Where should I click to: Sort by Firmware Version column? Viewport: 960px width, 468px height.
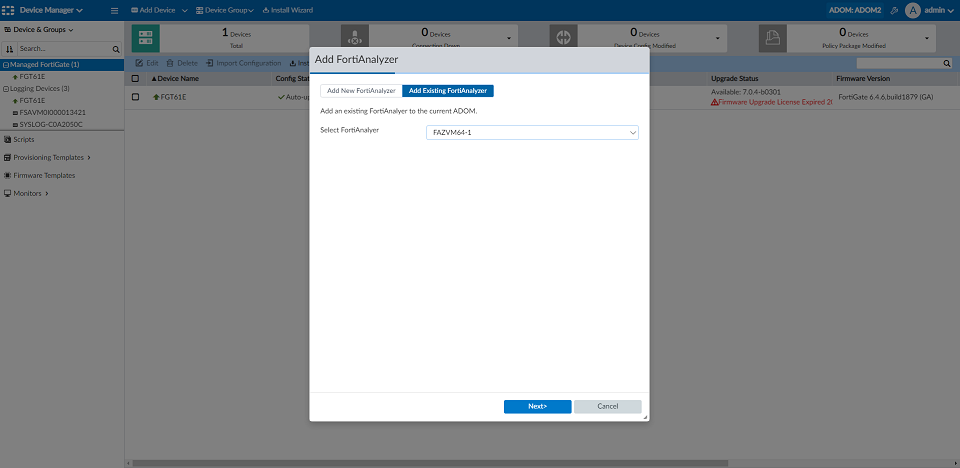coord(863,78)
